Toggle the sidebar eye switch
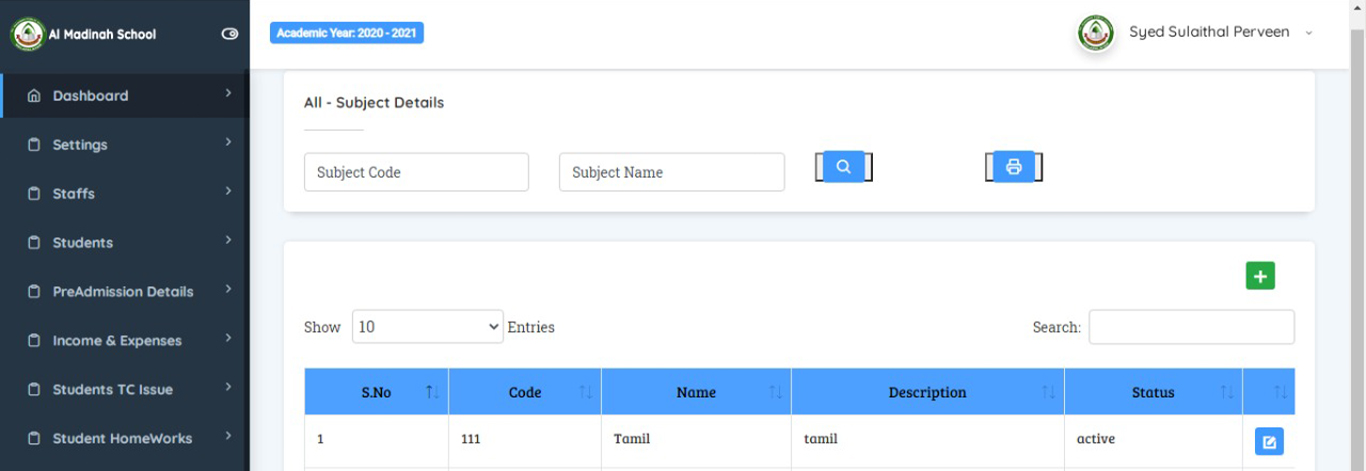This screenshot has width=1366, height=471. tap(230, 34)
